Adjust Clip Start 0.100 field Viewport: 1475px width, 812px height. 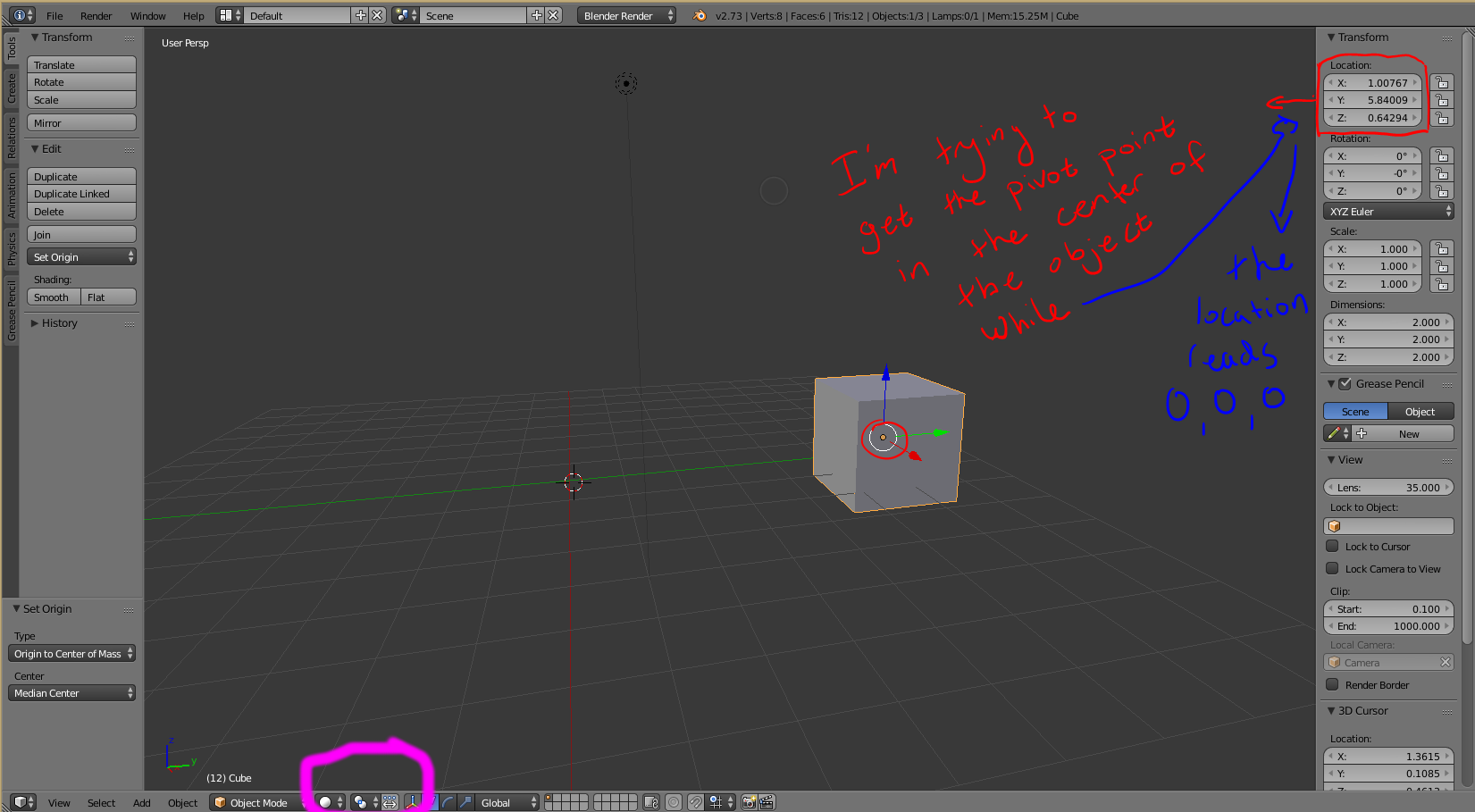pyautogui.click(x=1388, y=609)
